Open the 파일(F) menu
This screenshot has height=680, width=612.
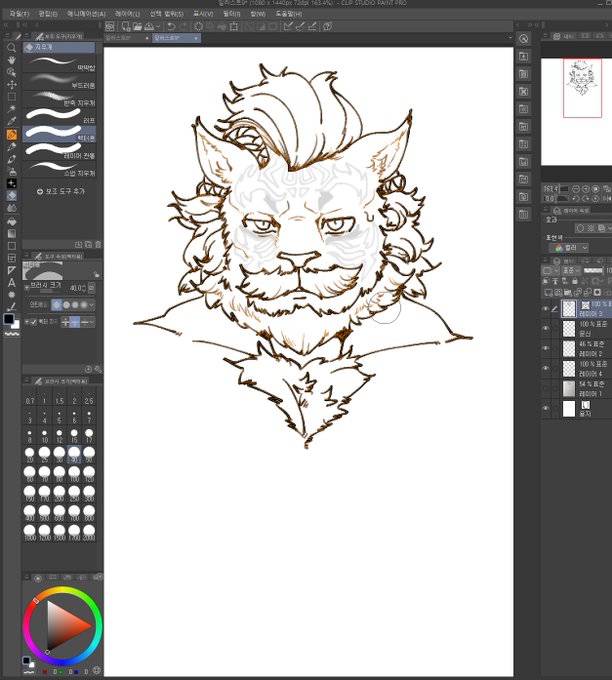coord(19,14)
